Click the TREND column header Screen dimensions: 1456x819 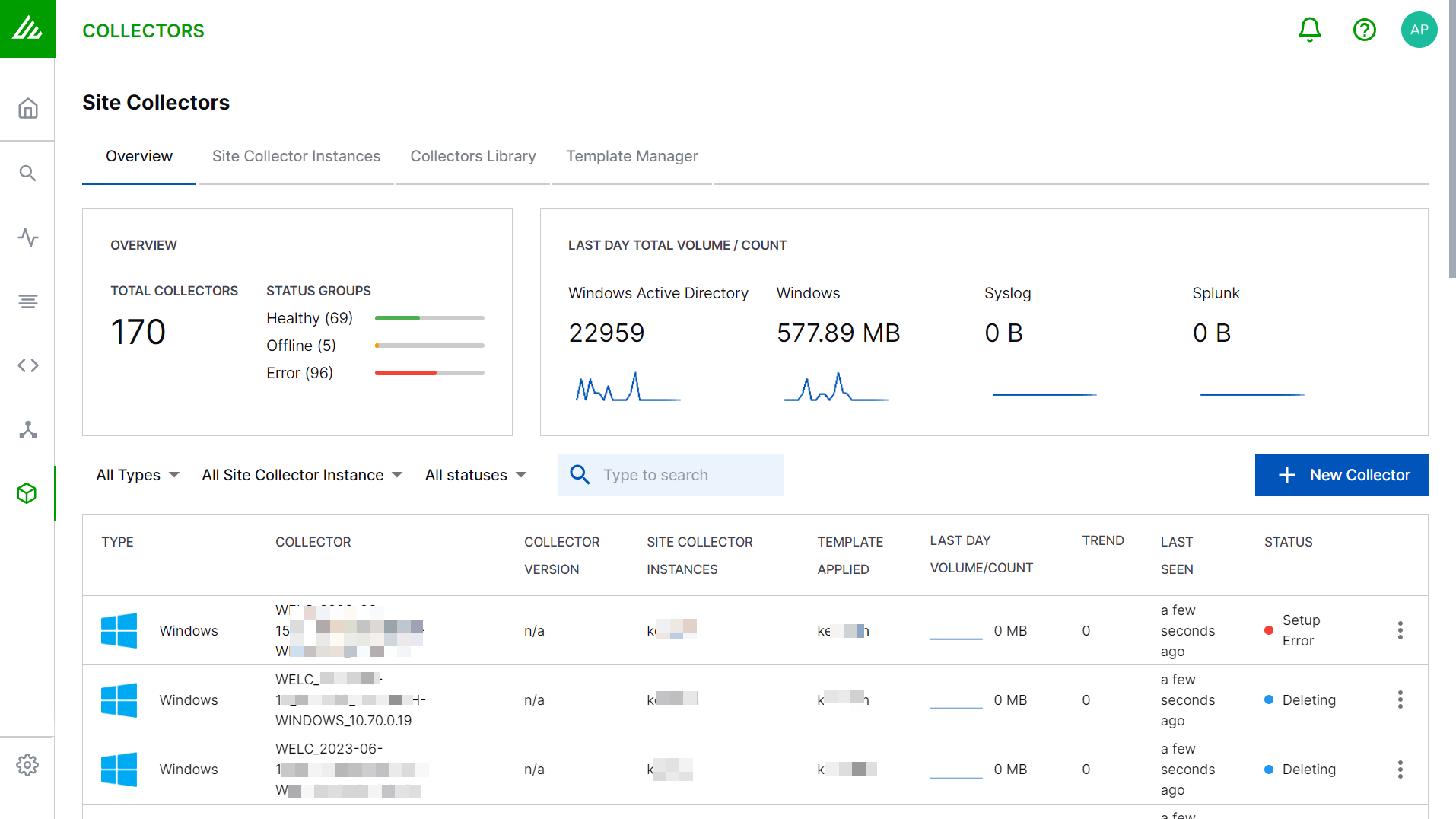(x=1103, y=540)
